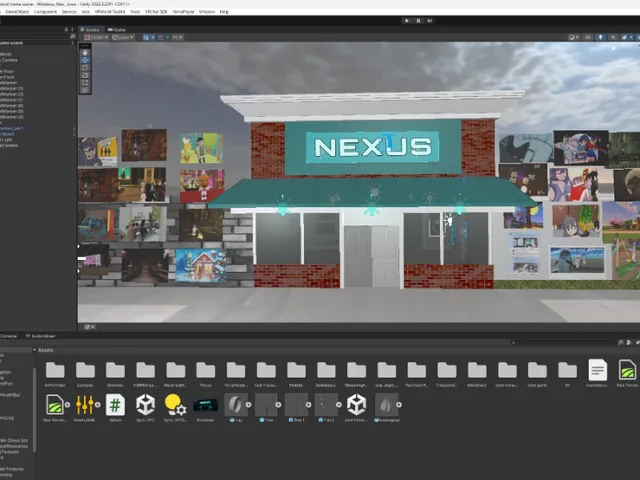Select the Sync_NPC Unity prefab asset
This screenshot has height=480, width=640.
point(145,408)
